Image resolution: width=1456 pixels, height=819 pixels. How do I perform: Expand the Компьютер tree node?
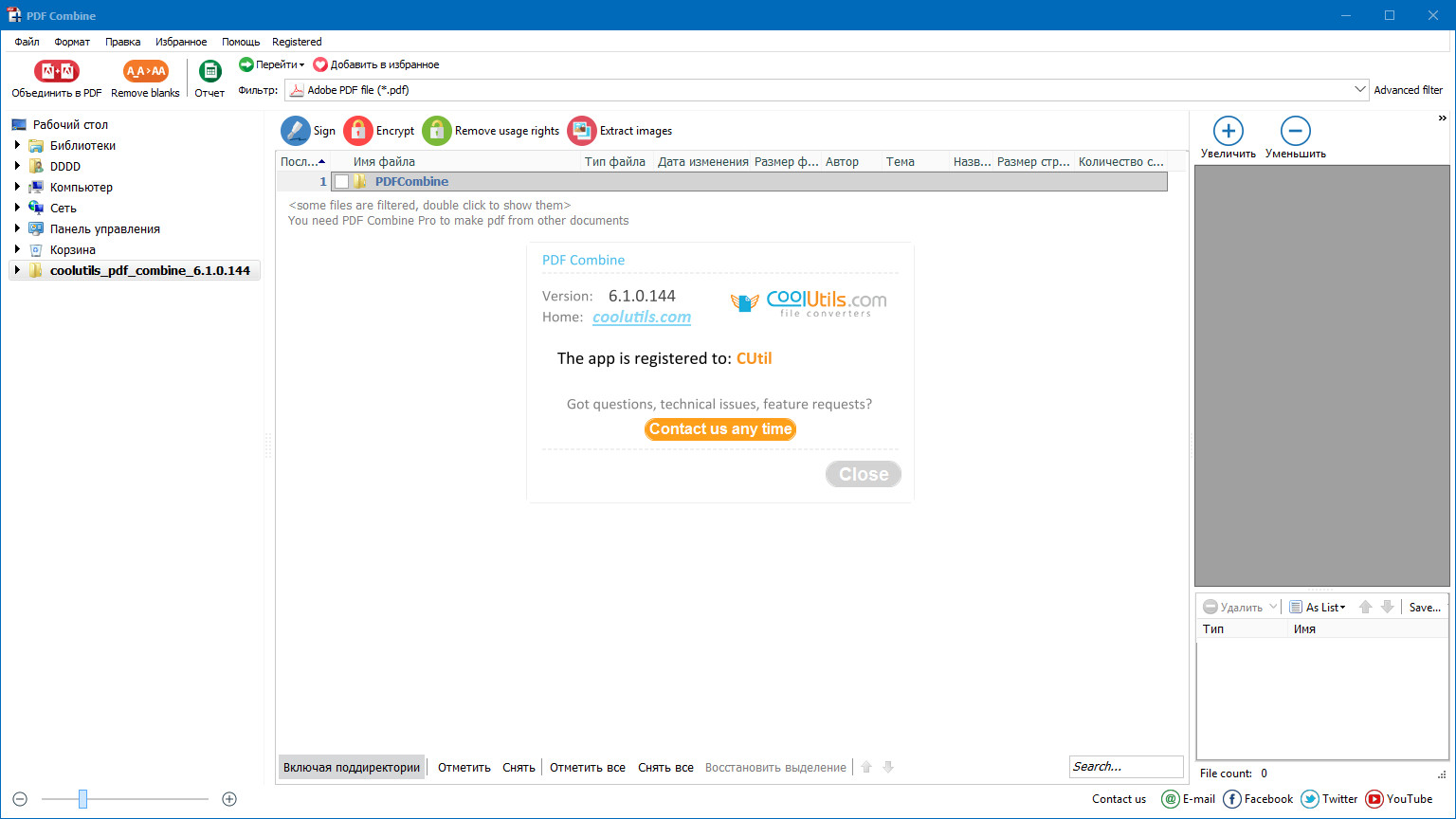[x=17, y=187]
